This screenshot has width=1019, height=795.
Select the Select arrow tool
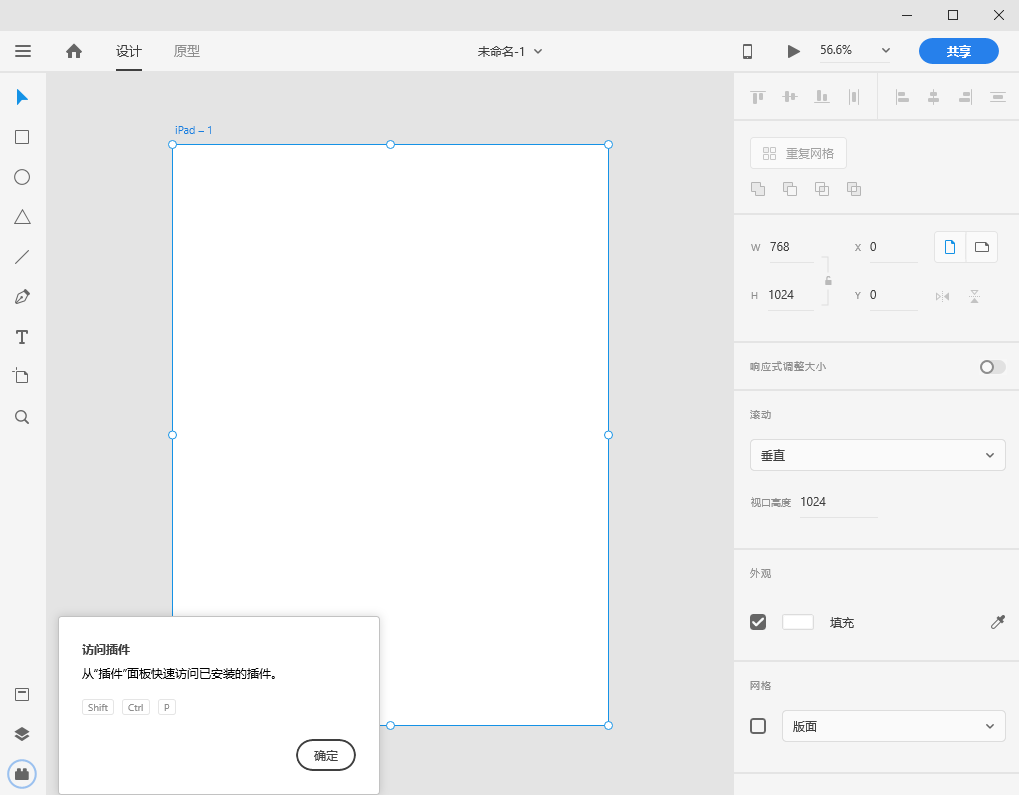tap(22, 97)
